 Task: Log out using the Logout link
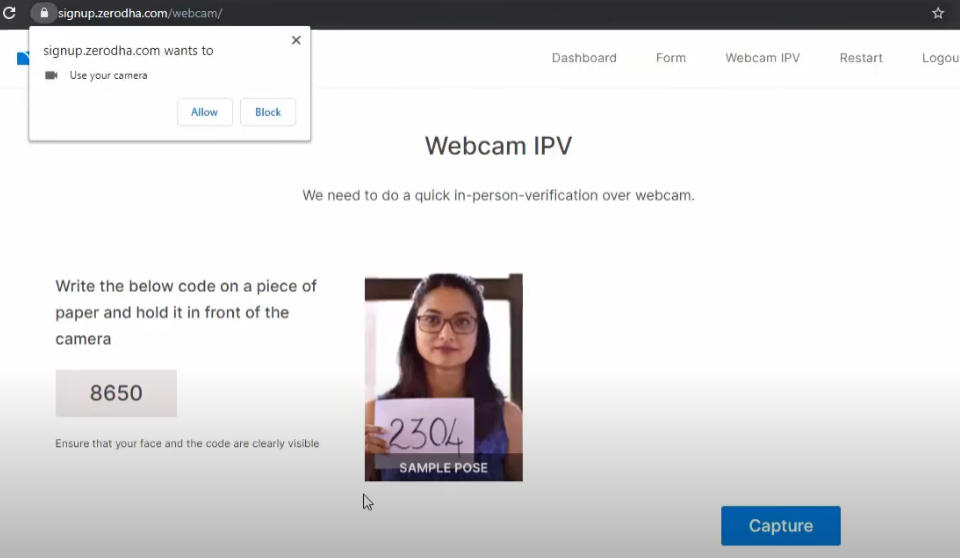(940, 58)
